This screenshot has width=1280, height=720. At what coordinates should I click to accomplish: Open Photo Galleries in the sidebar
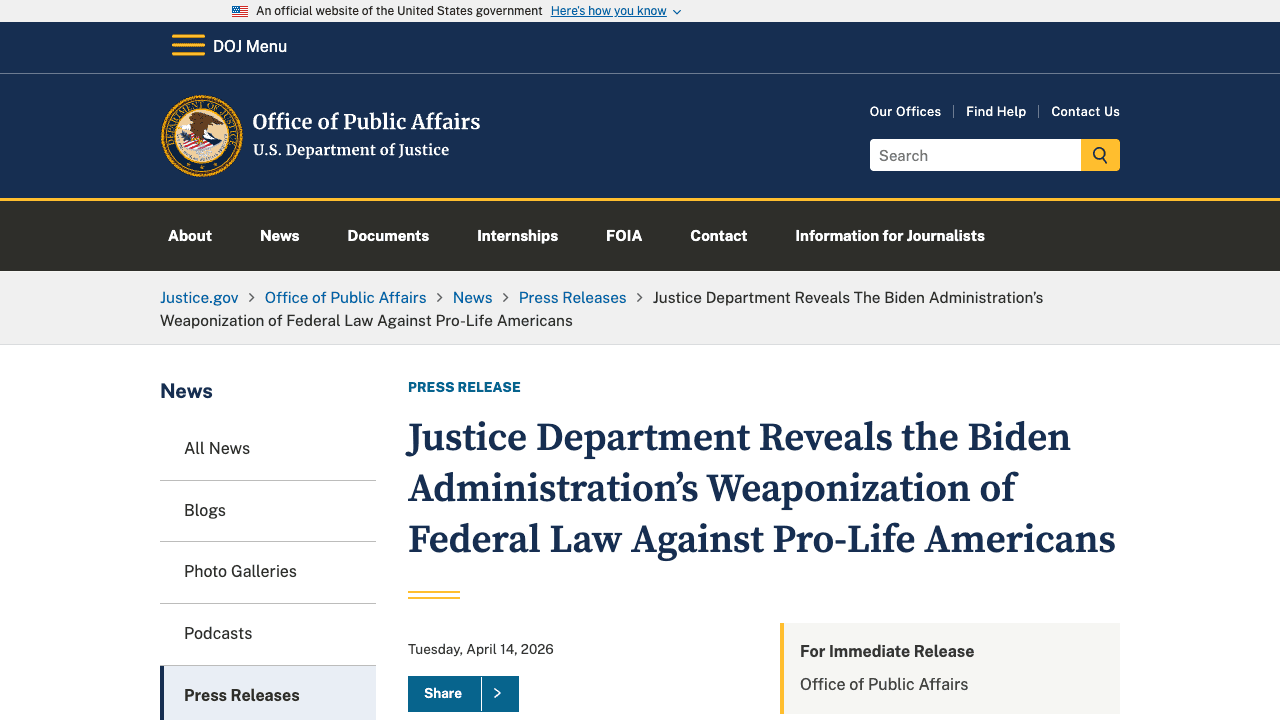pyautogui.click(x=240, y=571)
